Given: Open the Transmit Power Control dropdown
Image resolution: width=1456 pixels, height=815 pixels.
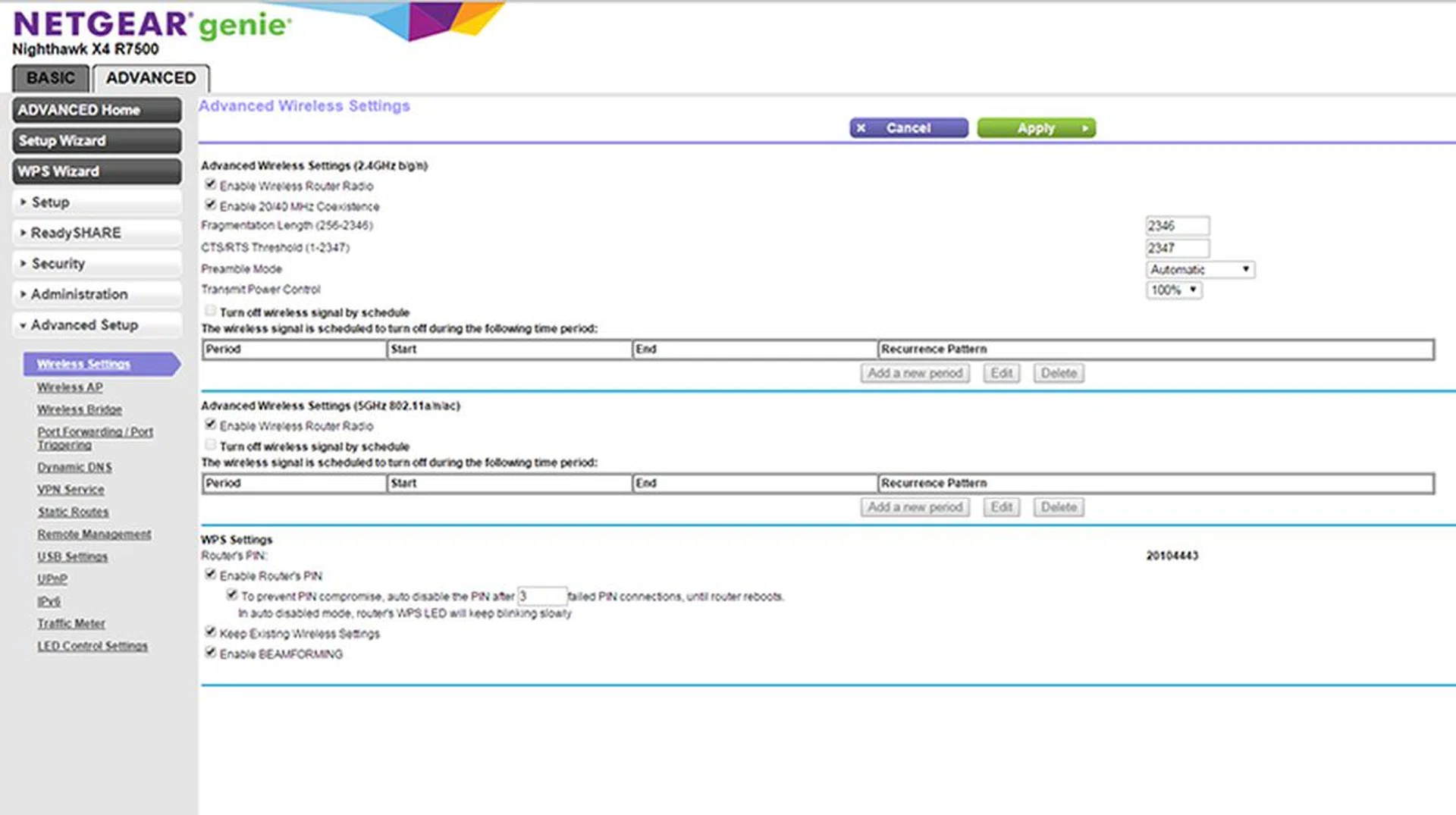Looking at the screenshot, I should point(1173,290).
